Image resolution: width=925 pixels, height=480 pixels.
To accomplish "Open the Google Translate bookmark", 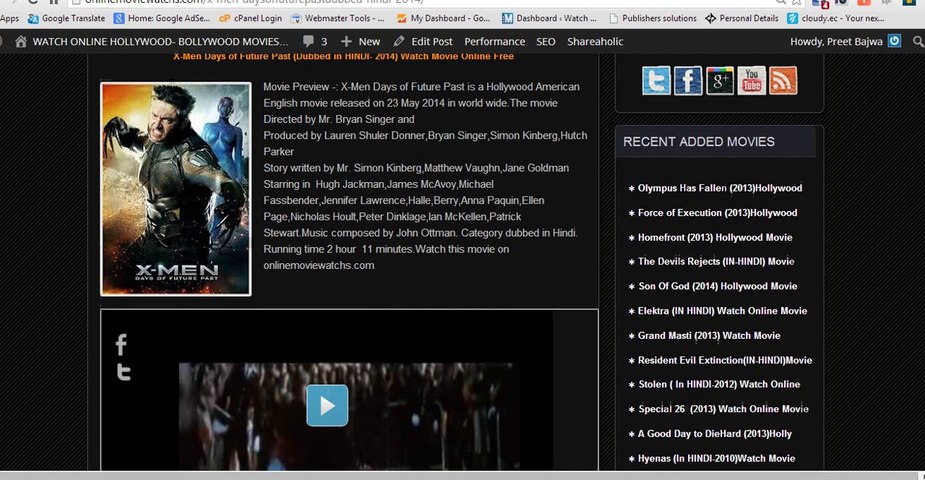I will (x=66, y=18).
